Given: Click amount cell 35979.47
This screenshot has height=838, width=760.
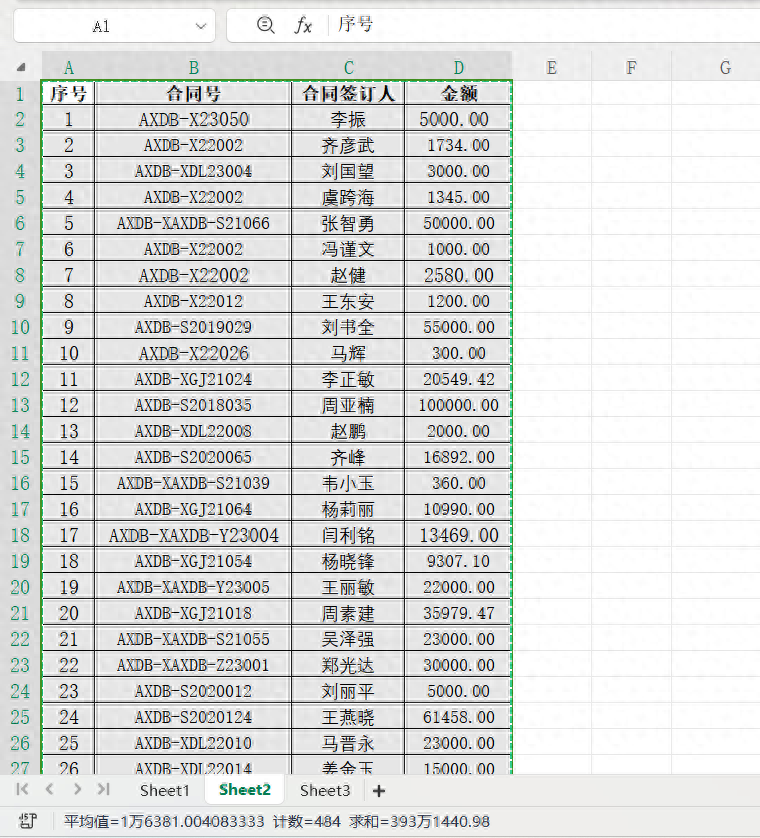Looking at the screenshot, I should (x=459, y=613).
